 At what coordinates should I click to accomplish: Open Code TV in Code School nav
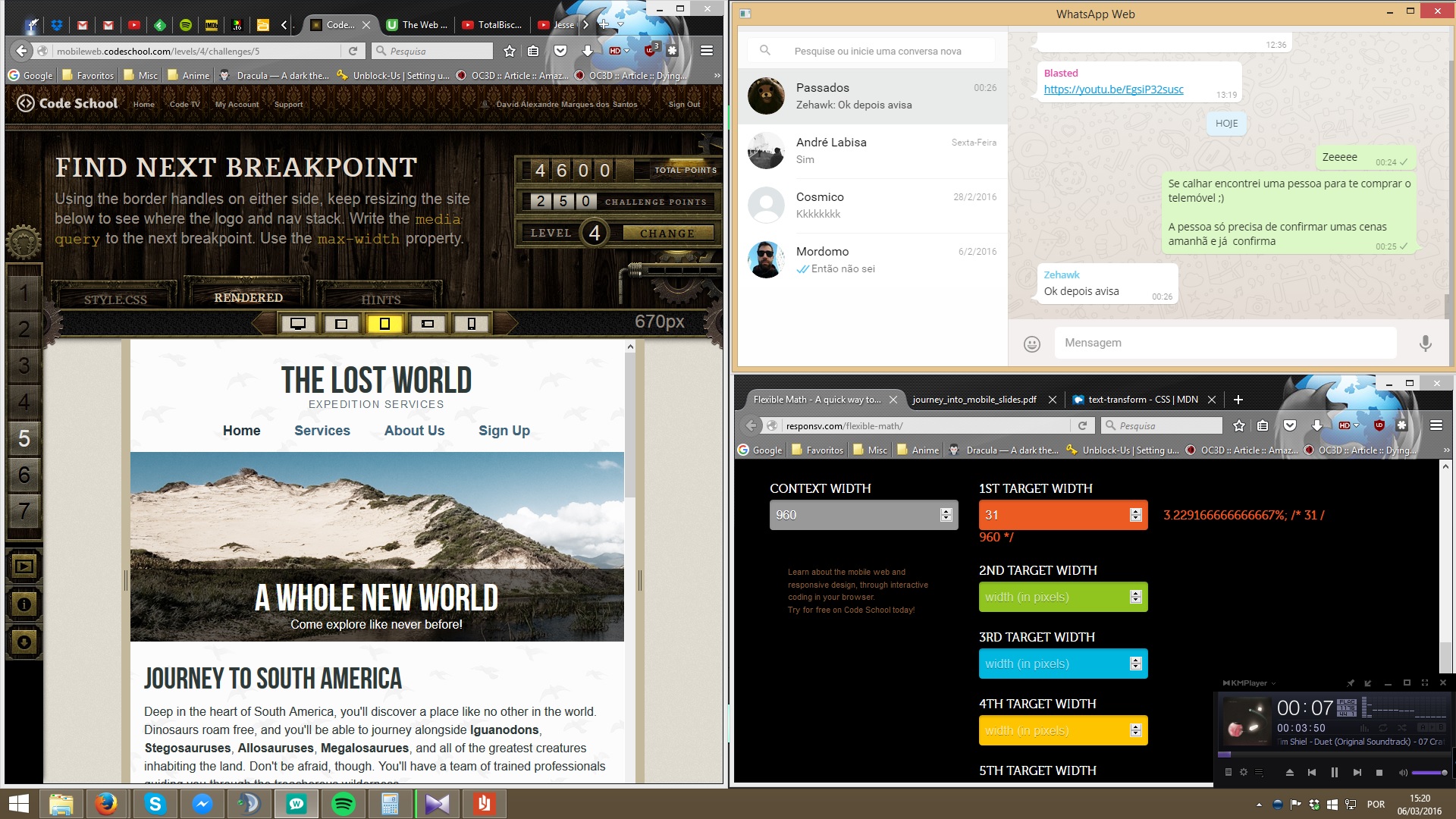click(184, 105)
